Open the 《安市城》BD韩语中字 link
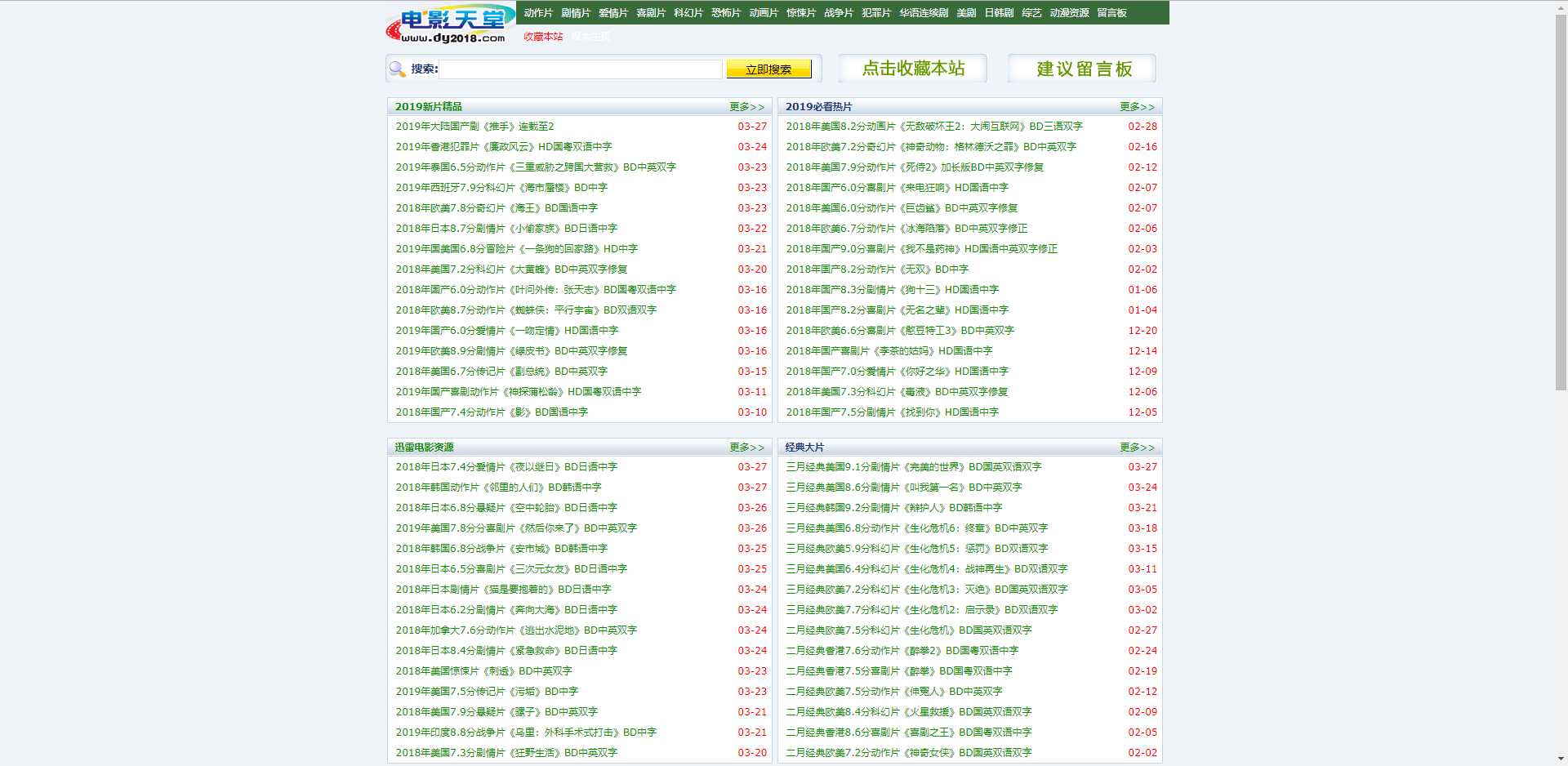This screenshot has width=1568, height=766. [501, 549]
